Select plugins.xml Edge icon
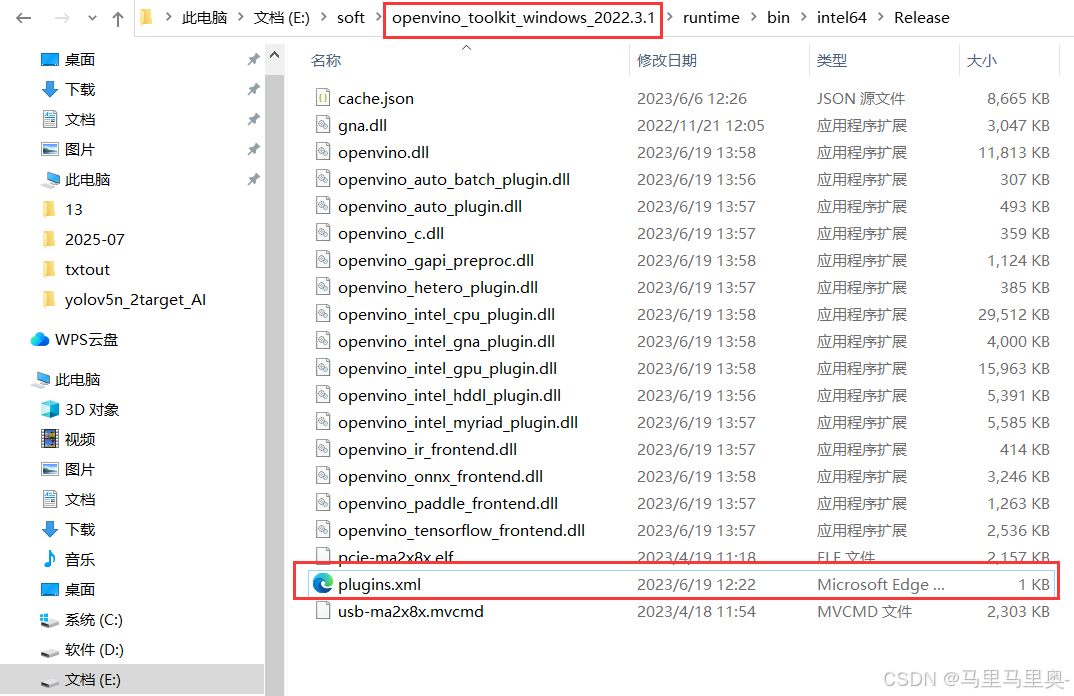Screen dimensions: 1074x696 point(323,584)
